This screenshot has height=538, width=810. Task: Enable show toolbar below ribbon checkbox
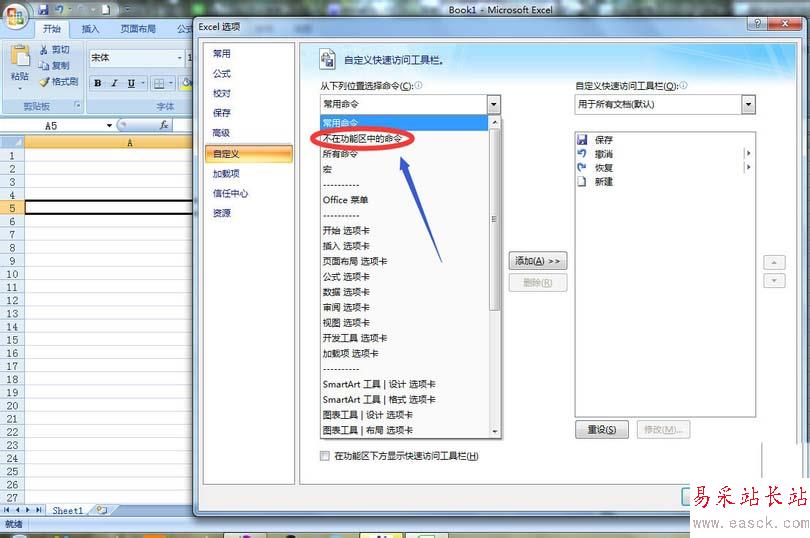(325, 456)
